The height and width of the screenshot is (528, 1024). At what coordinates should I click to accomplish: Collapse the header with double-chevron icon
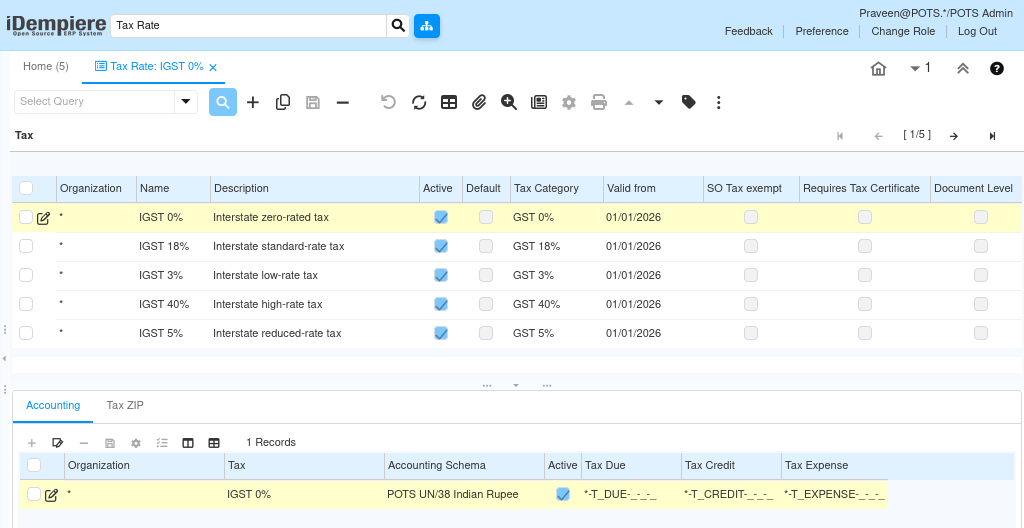(x=963, y=68)
